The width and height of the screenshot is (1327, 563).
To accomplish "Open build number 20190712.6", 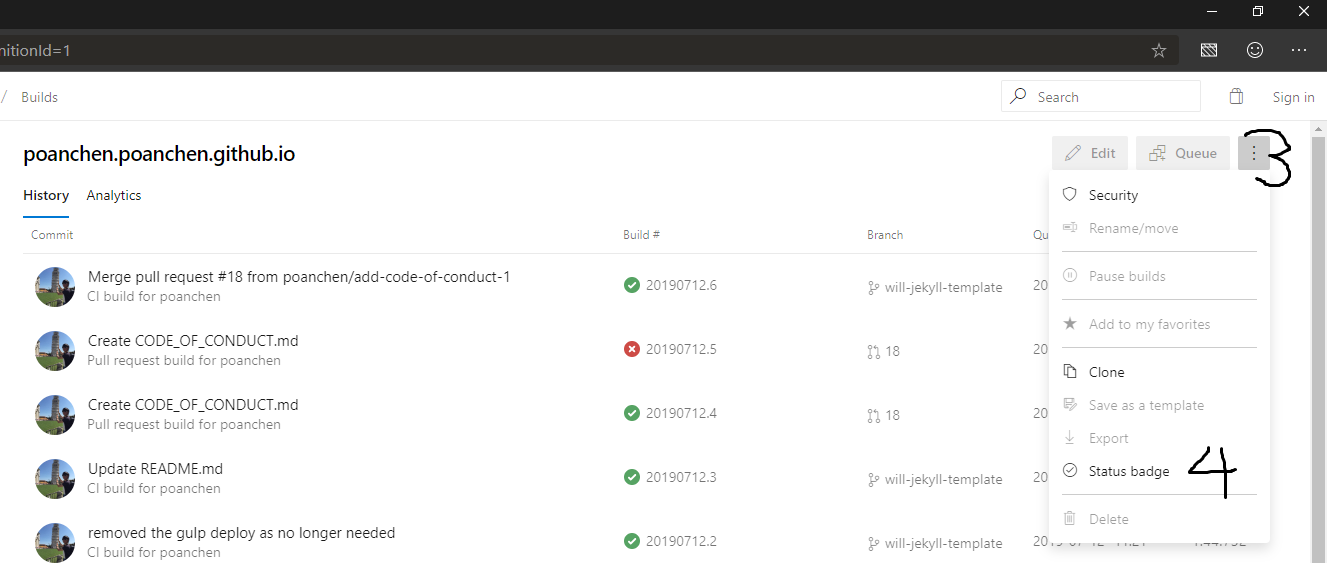I will coord(681,285).
